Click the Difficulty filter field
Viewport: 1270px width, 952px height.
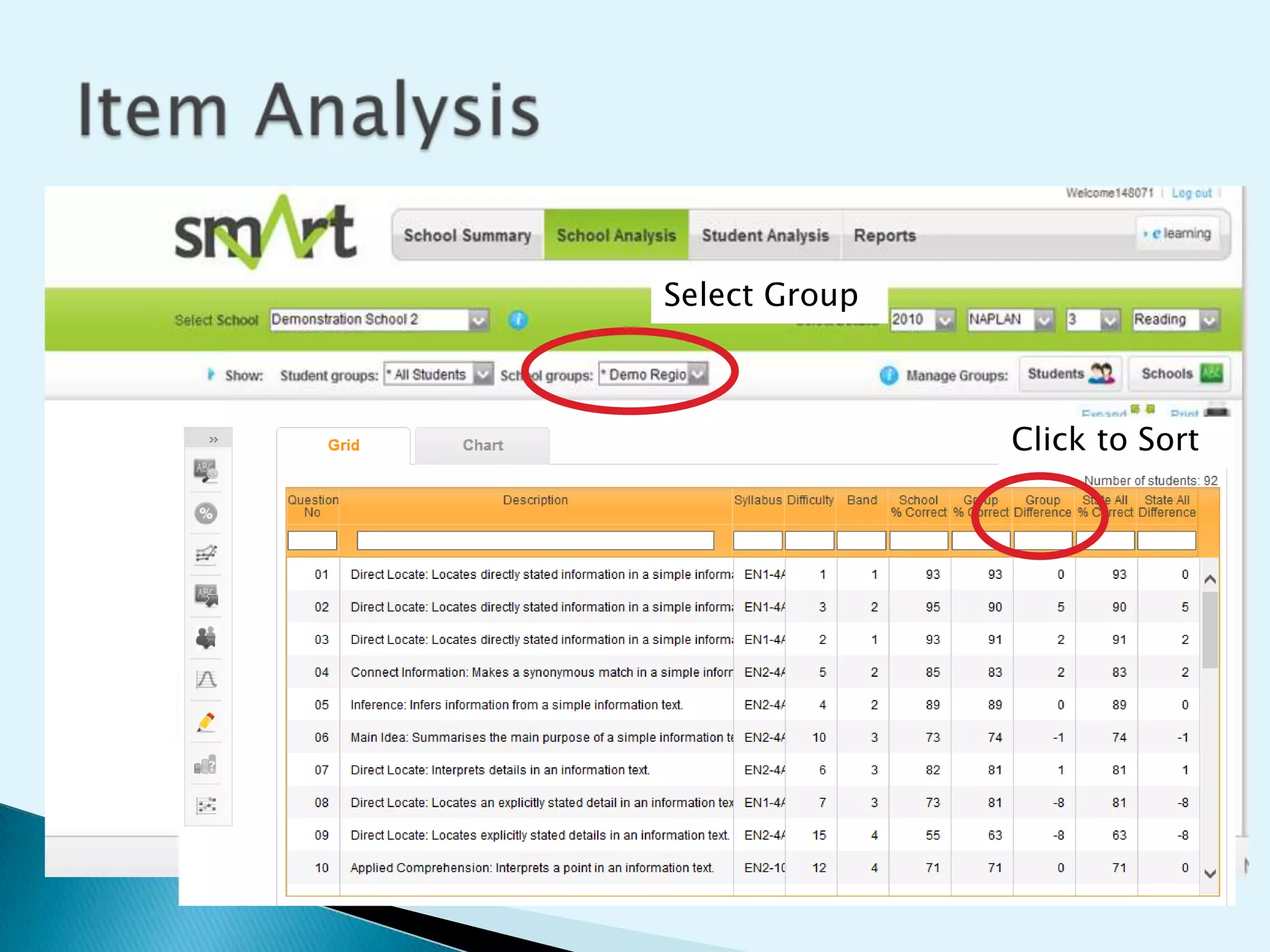809,540
